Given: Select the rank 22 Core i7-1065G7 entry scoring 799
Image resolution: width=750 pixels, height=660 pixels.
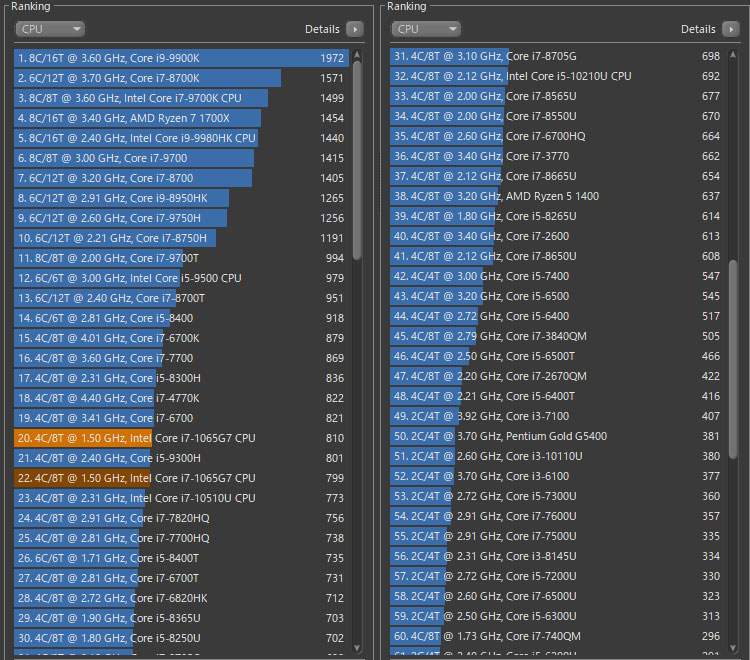Looking at the screenshot, I should [180, 478].
